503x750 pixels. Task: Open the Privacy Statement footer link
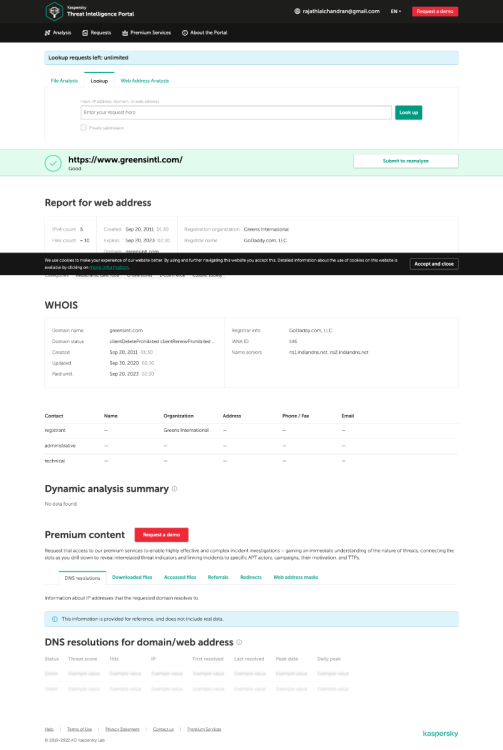click(x=122, y=729)
